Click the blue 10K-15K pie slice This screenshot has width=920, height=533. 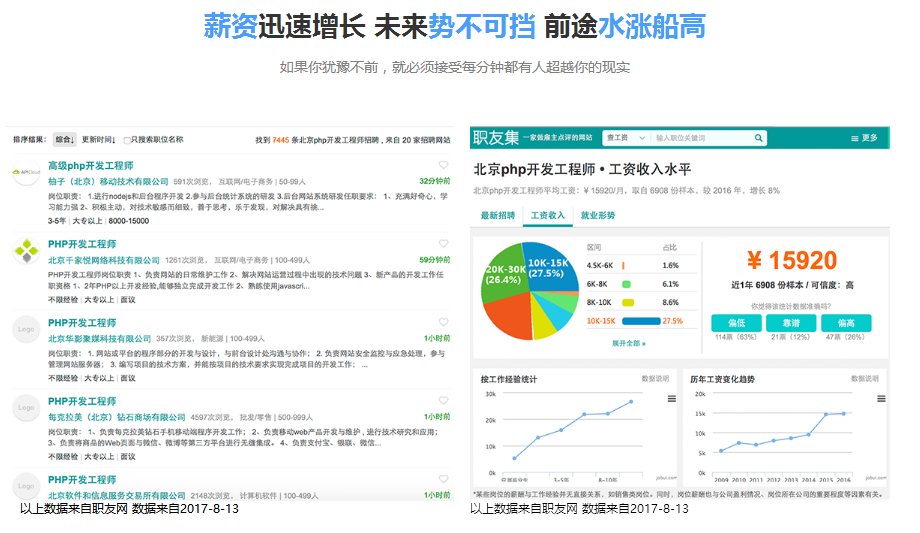pos(550,268)
